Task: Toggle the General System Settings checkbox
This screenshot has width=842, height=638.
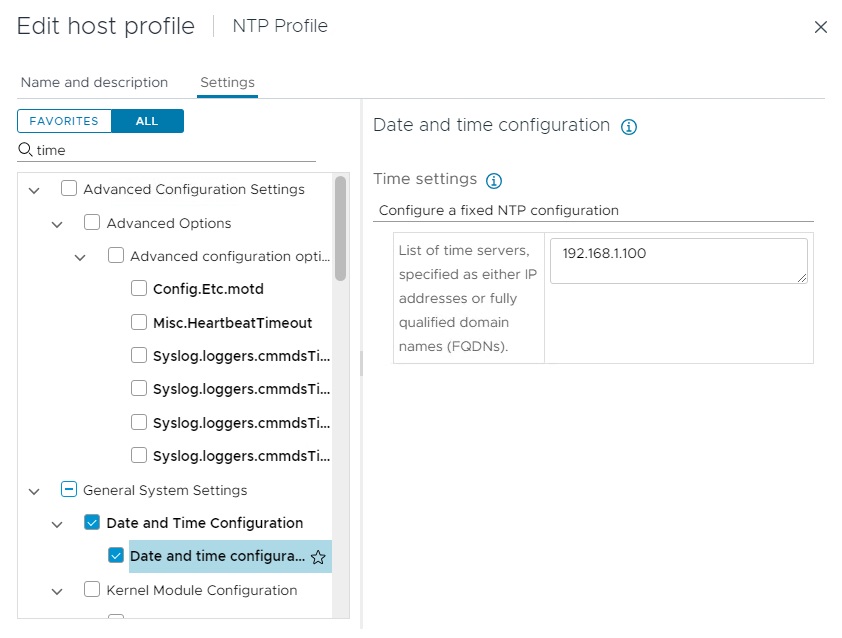Action: [x=69, y=490]
